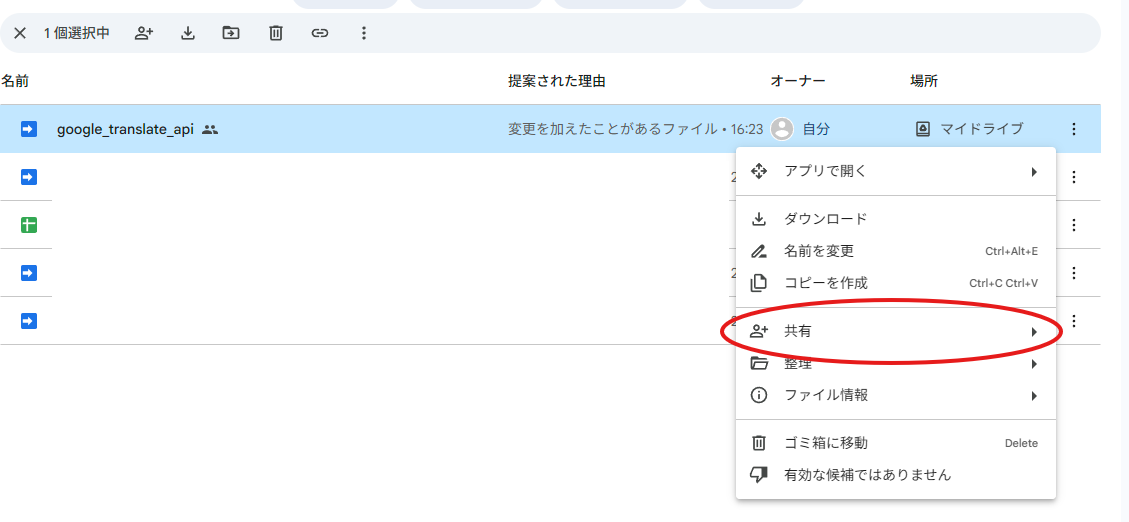Click the 自分 owner text
This screenshot has height=522, width=1129.
click(816, 130)
